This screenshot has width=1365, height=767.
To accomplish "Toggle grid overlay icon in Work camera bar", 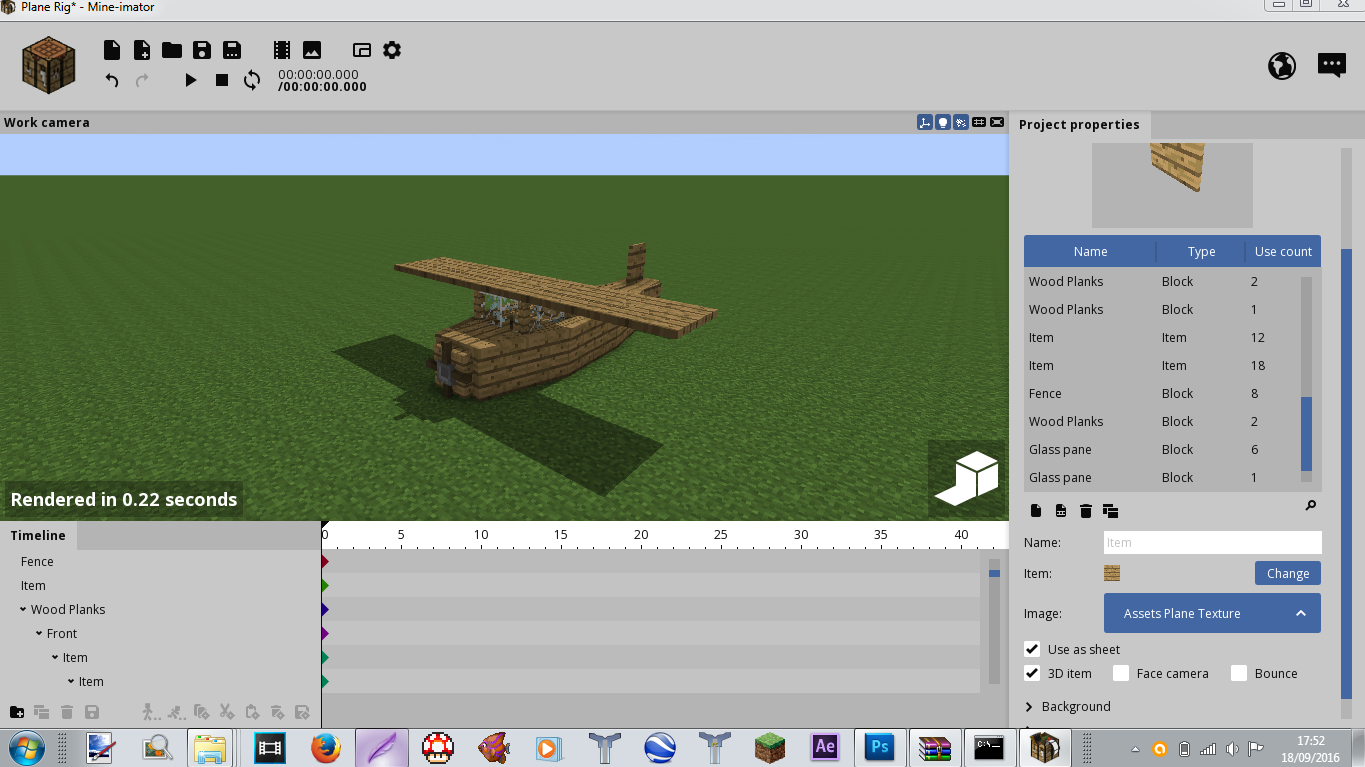I will pos(979,122).
